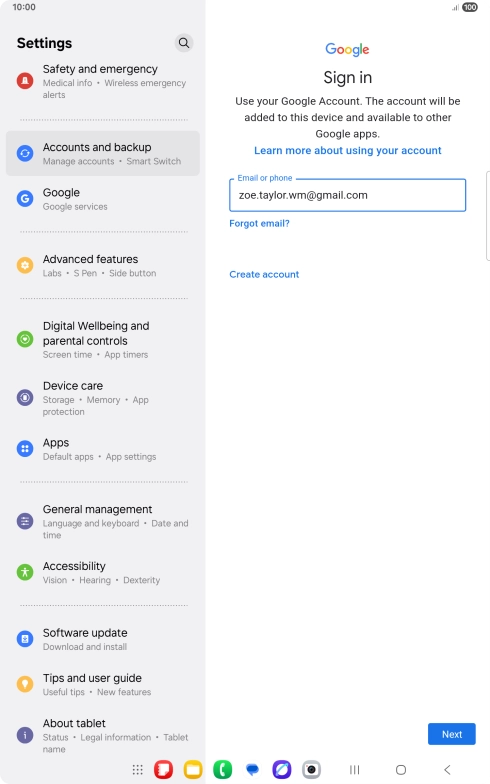Tap the Back navigation button
Screen dimensions: 490x784
tap(448, 770)
